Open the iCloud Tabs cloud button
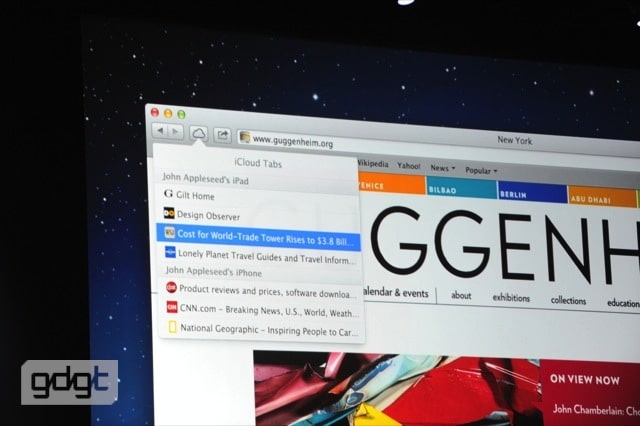This screenshot has width=640, height=426. click(x=198, y=133)
